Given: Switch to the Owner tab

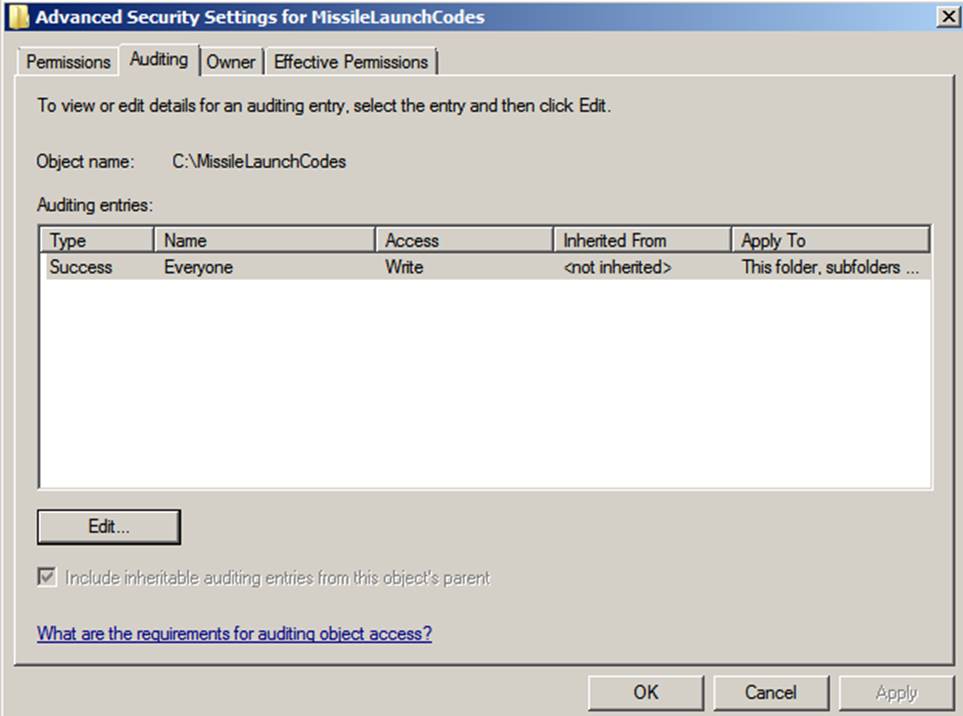Looking at the screenshot, I should (x=231, y=62).
